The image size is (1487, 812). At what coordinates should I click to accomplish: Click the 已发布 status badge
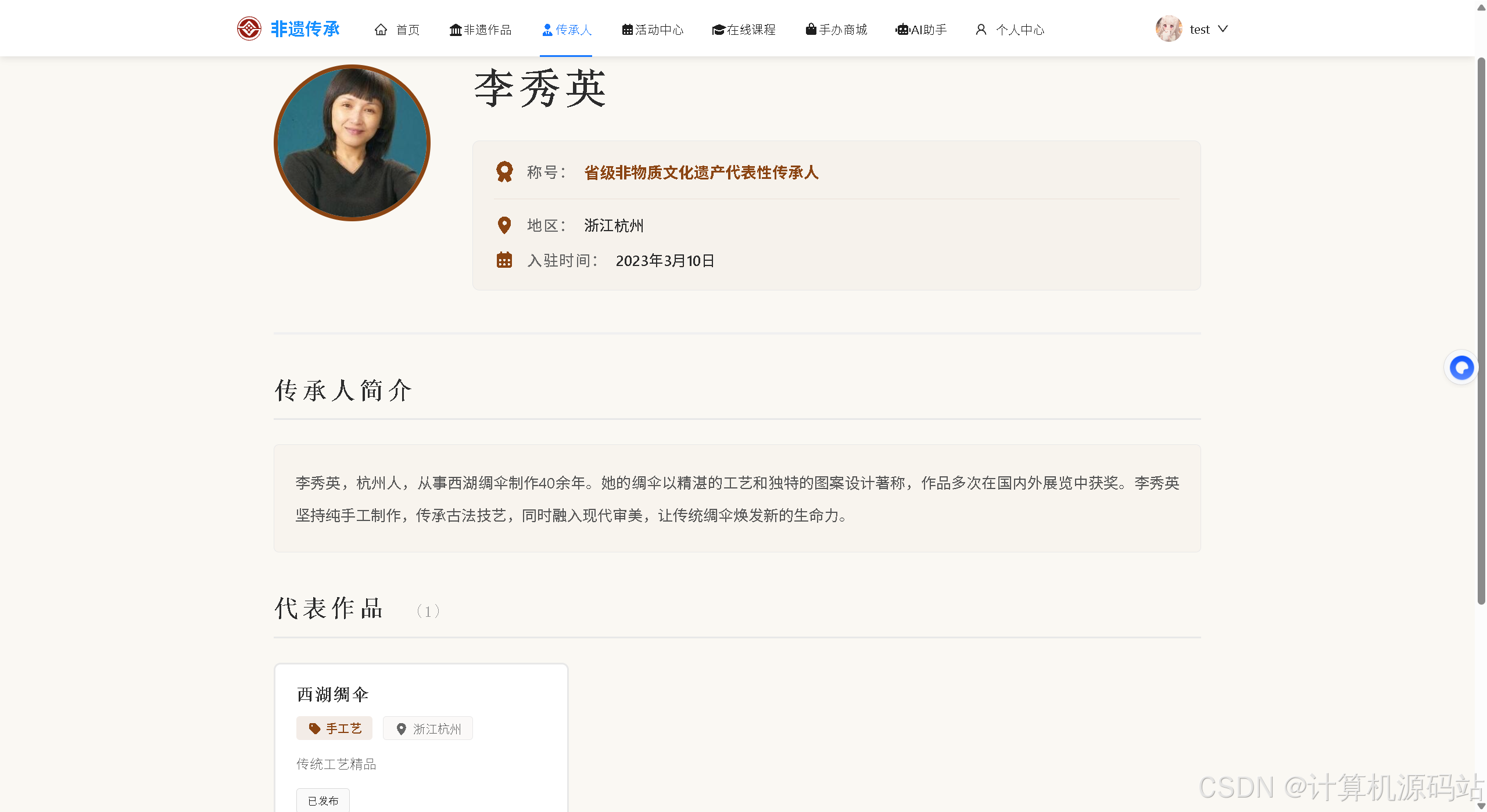(x=323, y=800)
